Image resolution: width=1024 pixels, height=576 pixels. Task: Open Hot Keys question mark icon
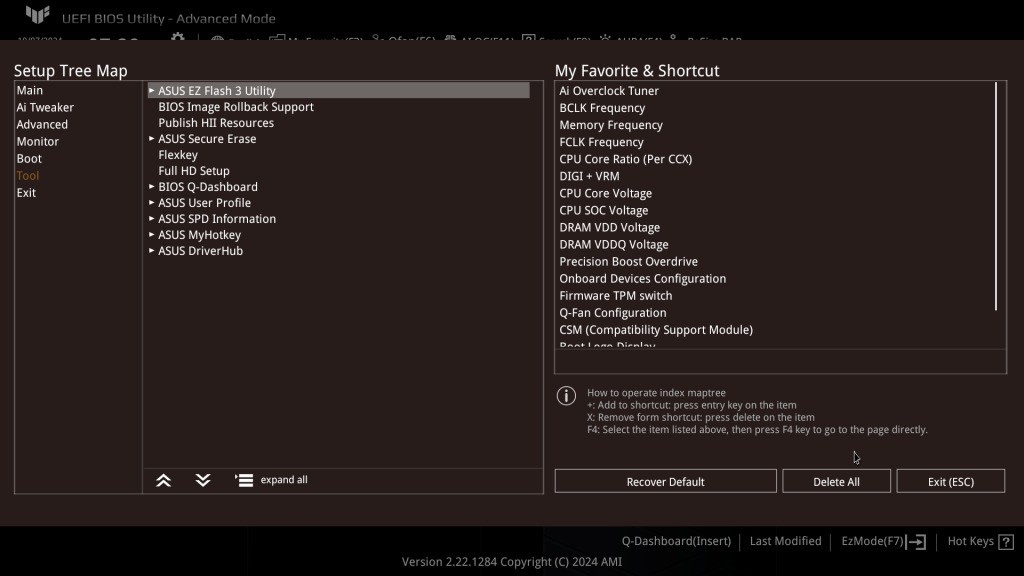click(1006, 541)
